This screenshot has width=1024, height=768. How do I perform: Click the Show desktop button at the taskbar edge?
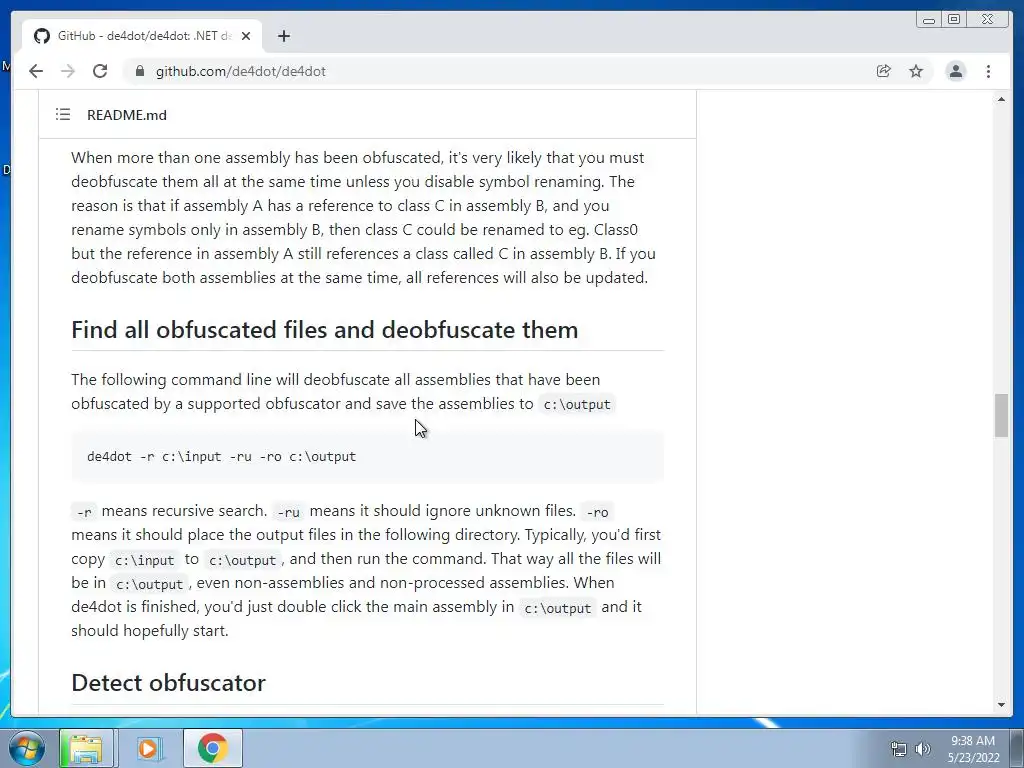pyautogui.click(x=1017, y=748)
